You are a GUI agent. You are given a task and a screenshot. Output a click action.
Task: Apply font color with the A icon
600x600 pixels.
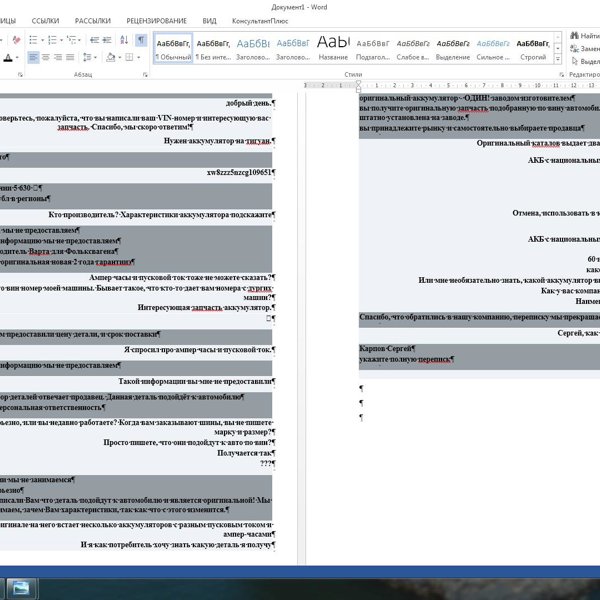(8, 57)
